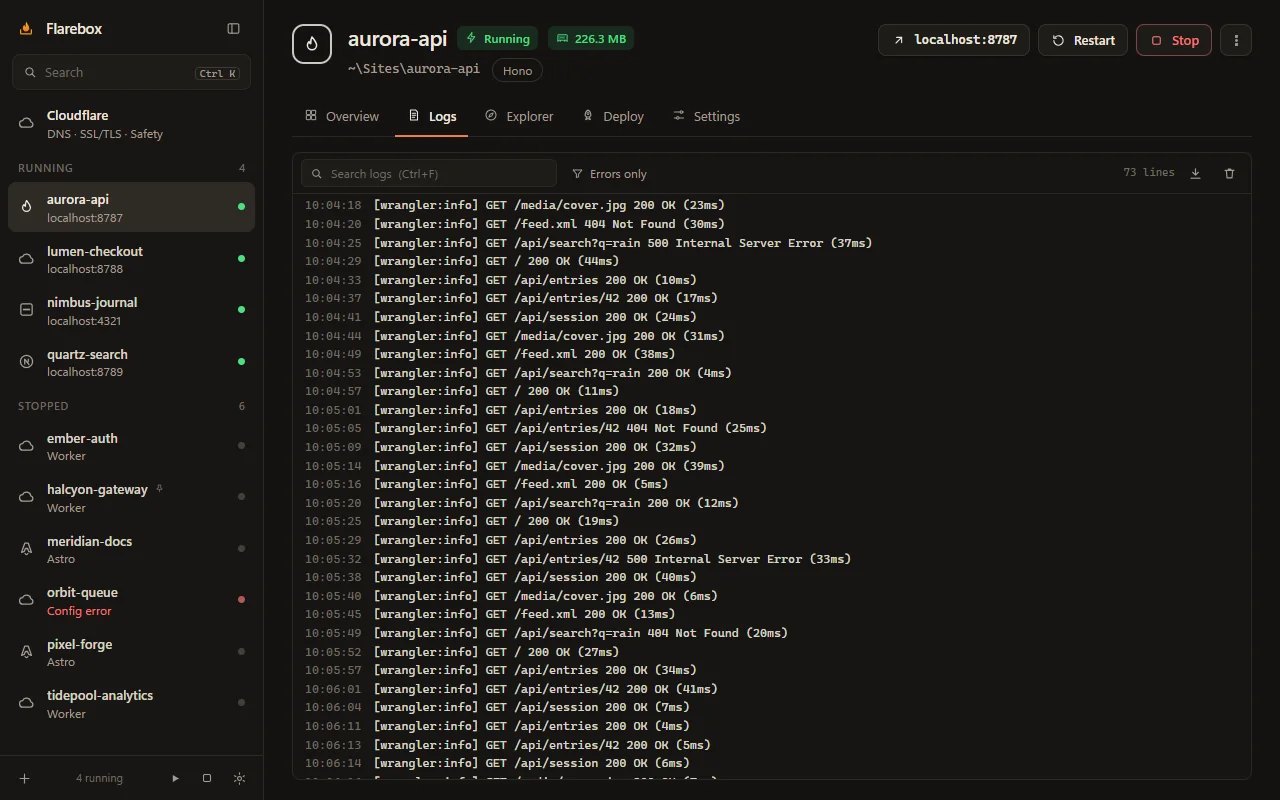
Task: Click the 10:05:32 entries/42 500 error log line
Action: click(x=772, y=559)
